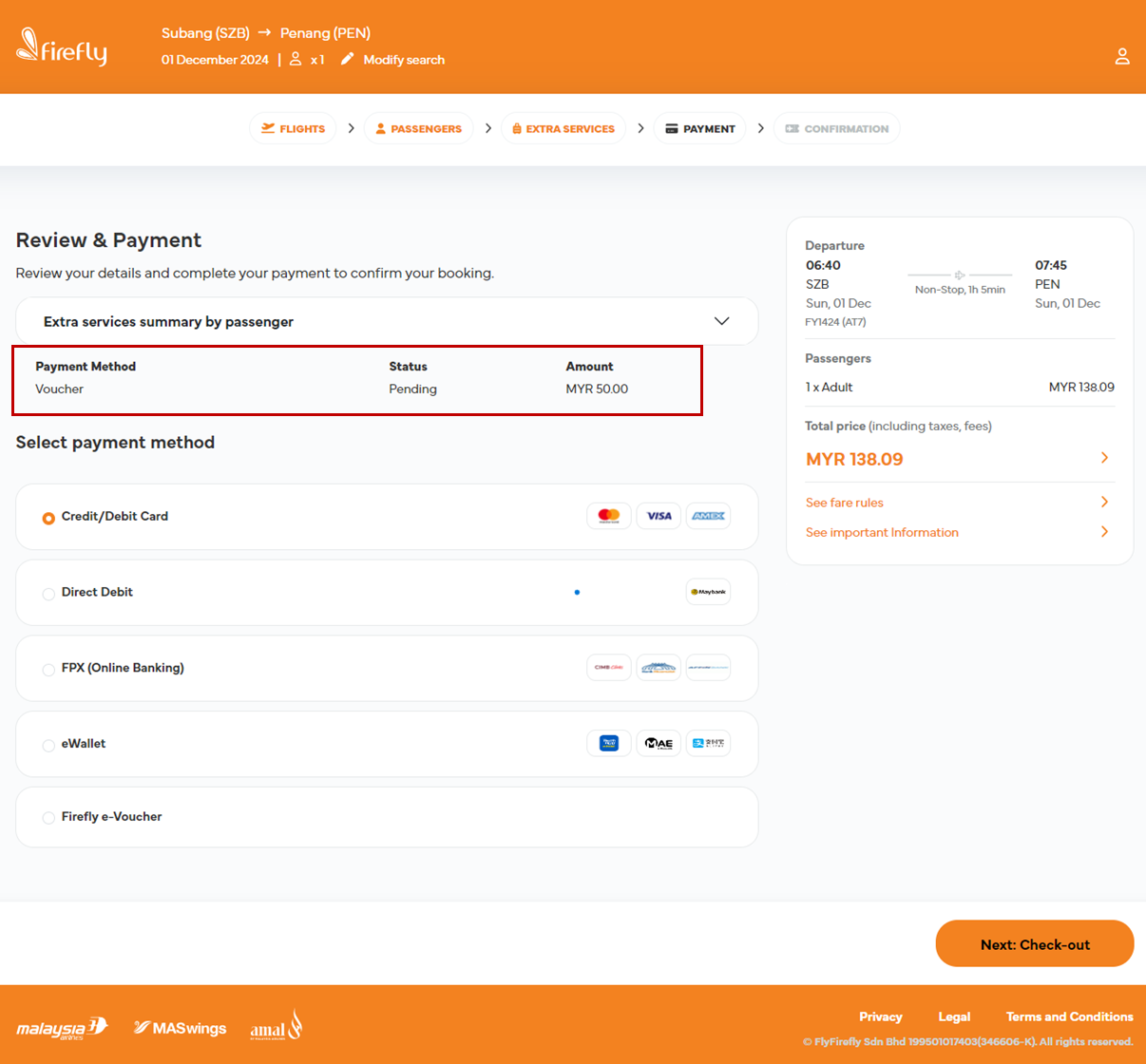Expand the Extra services summary by passenger

pyautogui.click(x=721, y=321)
